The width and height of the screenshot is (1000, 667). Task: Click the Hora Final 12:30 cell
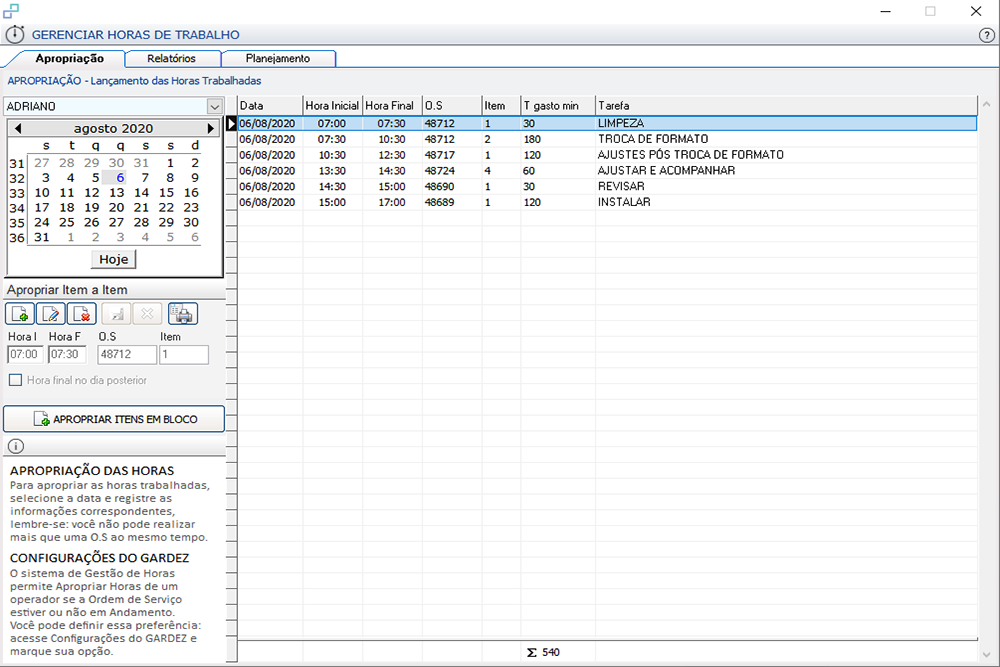[x=392, y=155]
